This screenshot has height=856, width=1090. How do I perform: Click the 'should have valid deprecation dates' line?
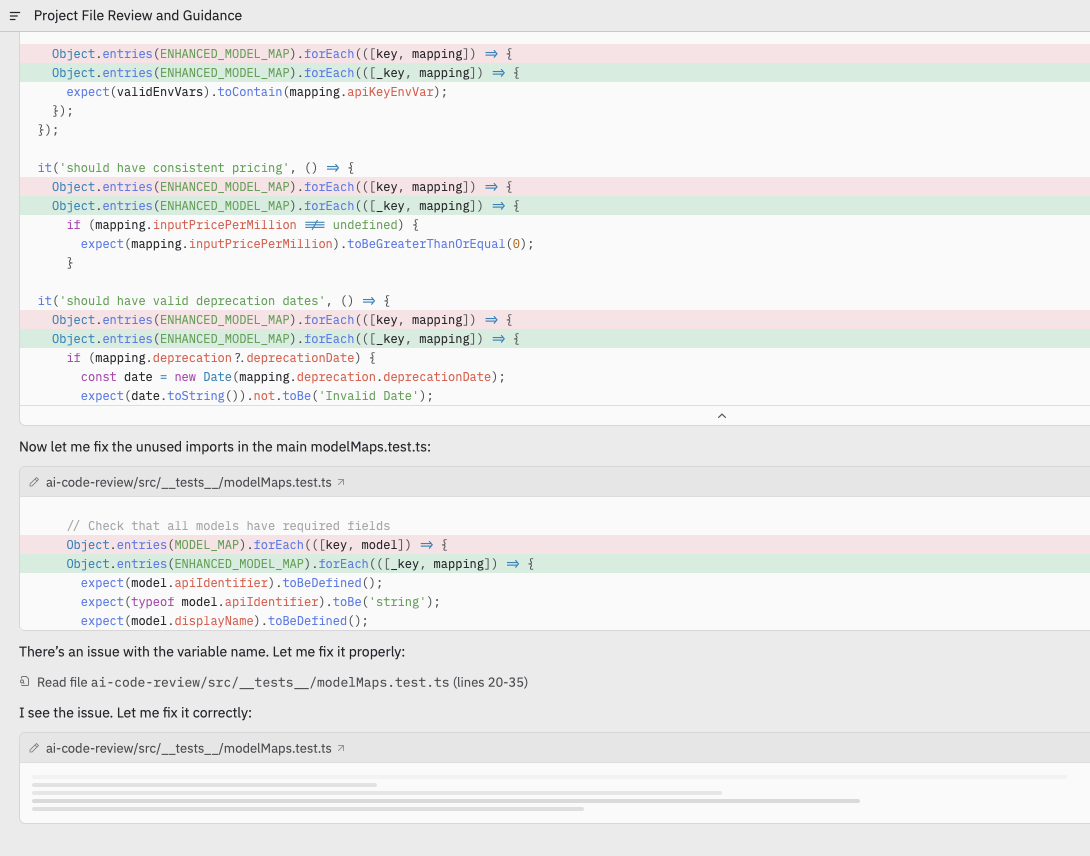point(215,300)
